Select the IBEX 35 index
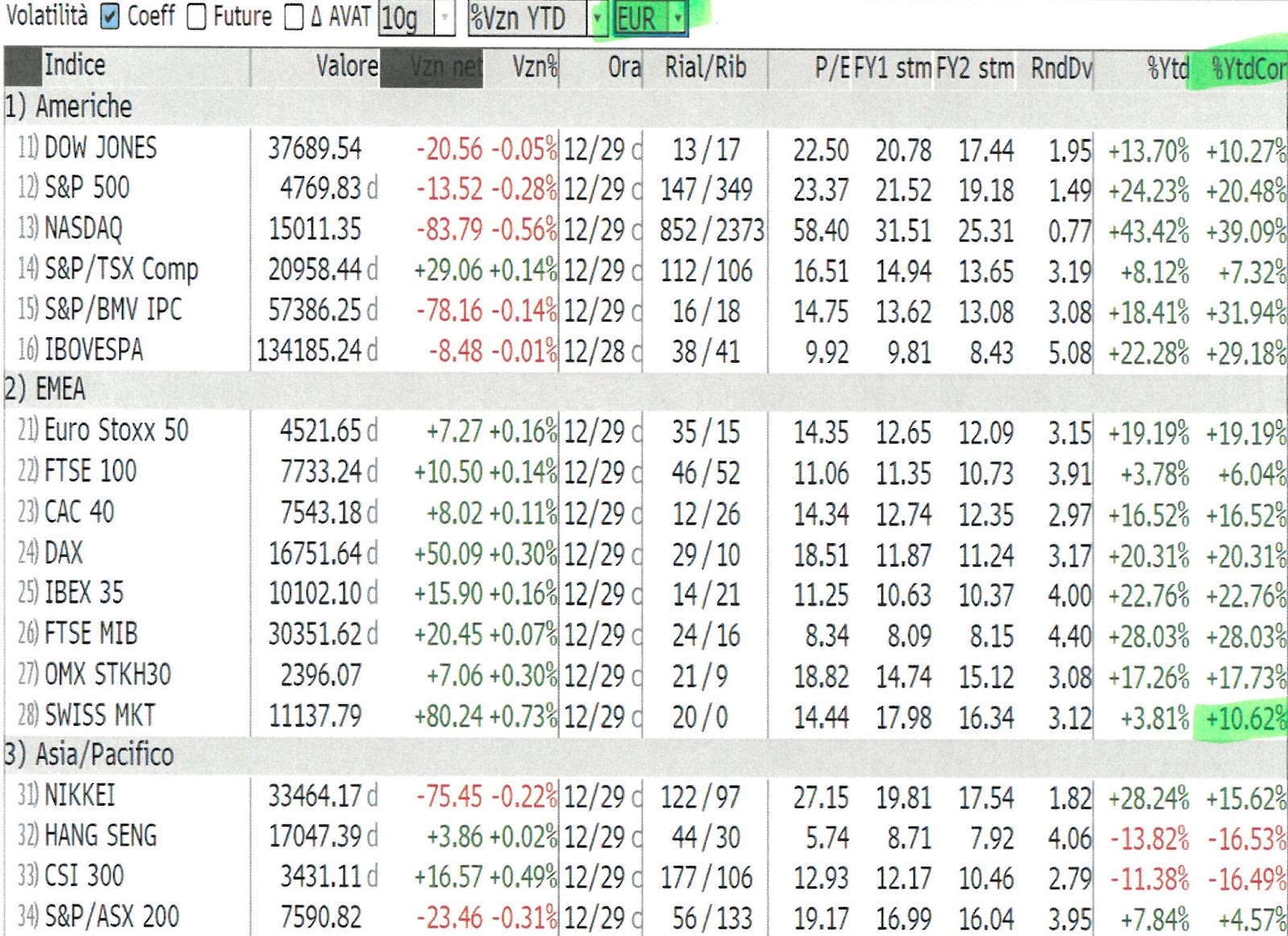The width and height of the screenshot is (1288, 936). 84,592
